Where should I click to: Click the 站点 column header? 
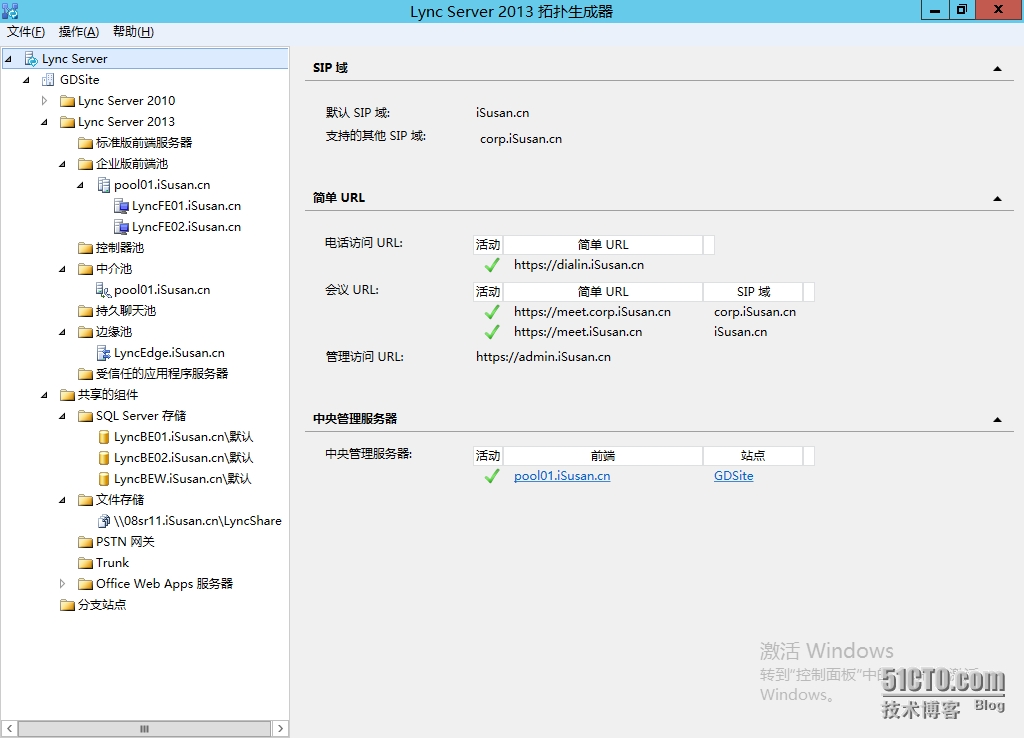click(x=753, y=455)
